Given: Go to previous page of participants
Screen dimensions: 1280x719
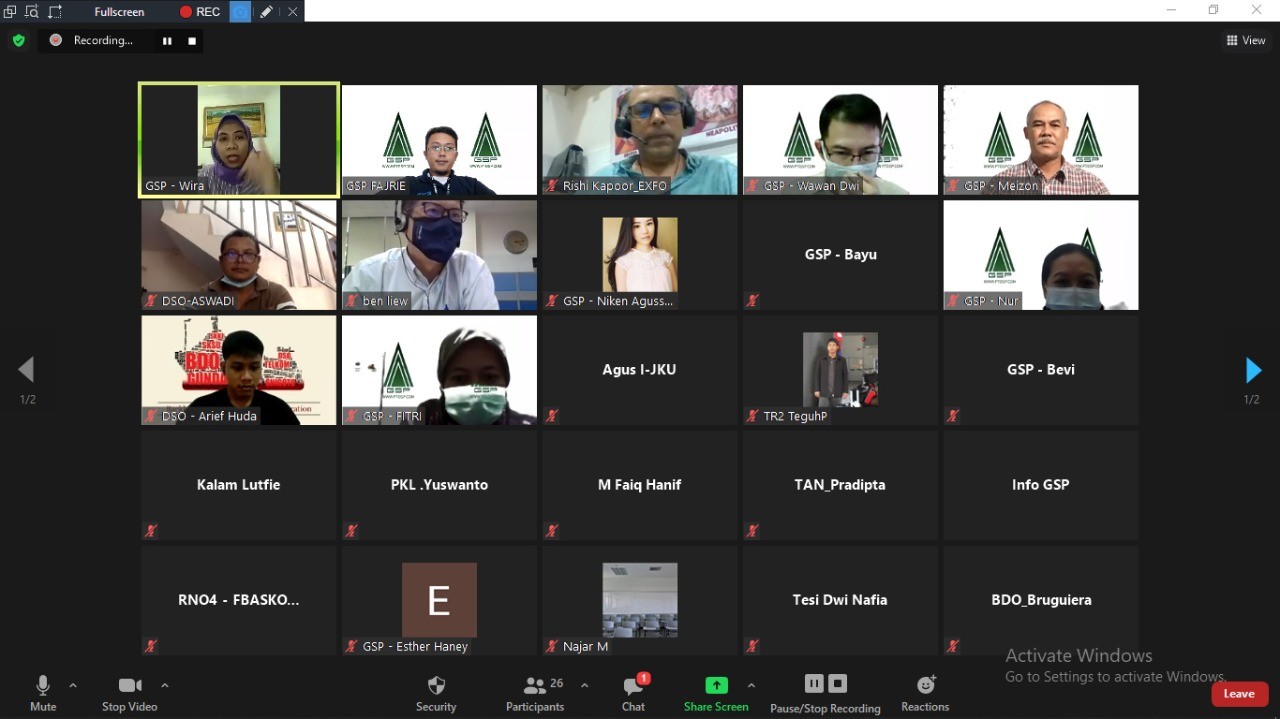Looking at the screenshot, I should click(26, 370).
